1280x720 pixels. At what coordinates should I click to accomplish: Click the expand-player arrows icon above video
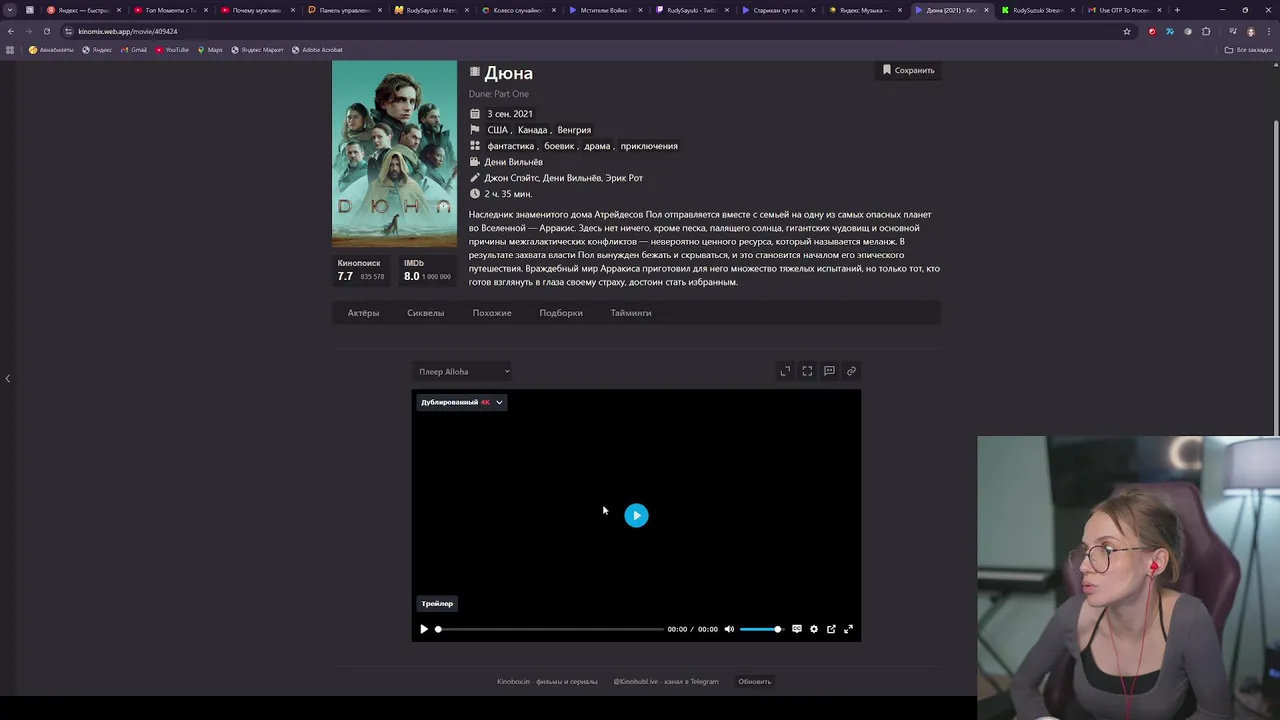(x=785, y=371)
